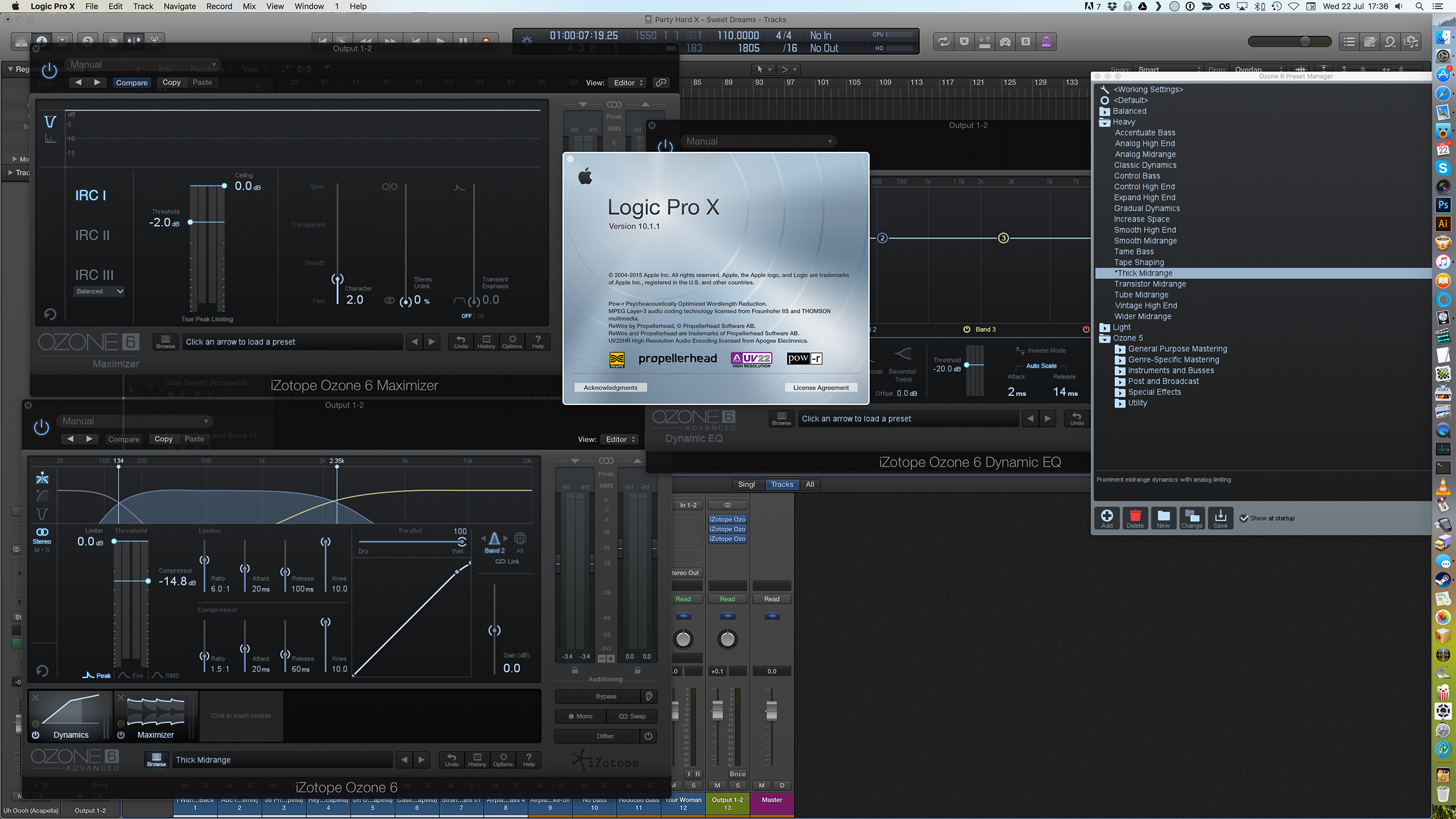Open the Mix menu
This screenshot has height=819, width=1456.
point(249,6)
